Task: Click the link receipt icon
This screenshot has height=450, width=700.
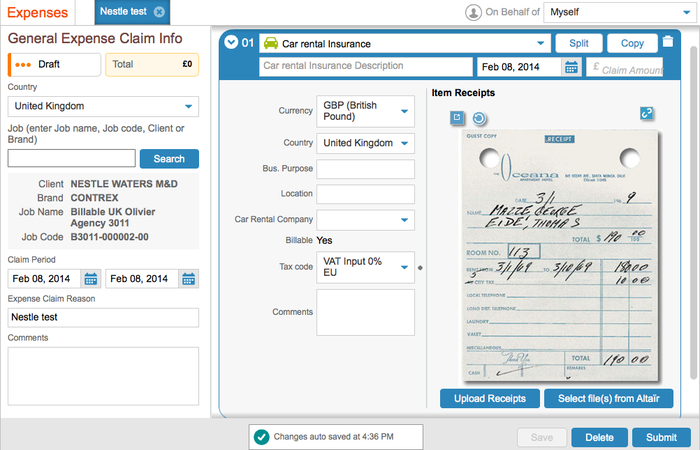Action: 646,113
